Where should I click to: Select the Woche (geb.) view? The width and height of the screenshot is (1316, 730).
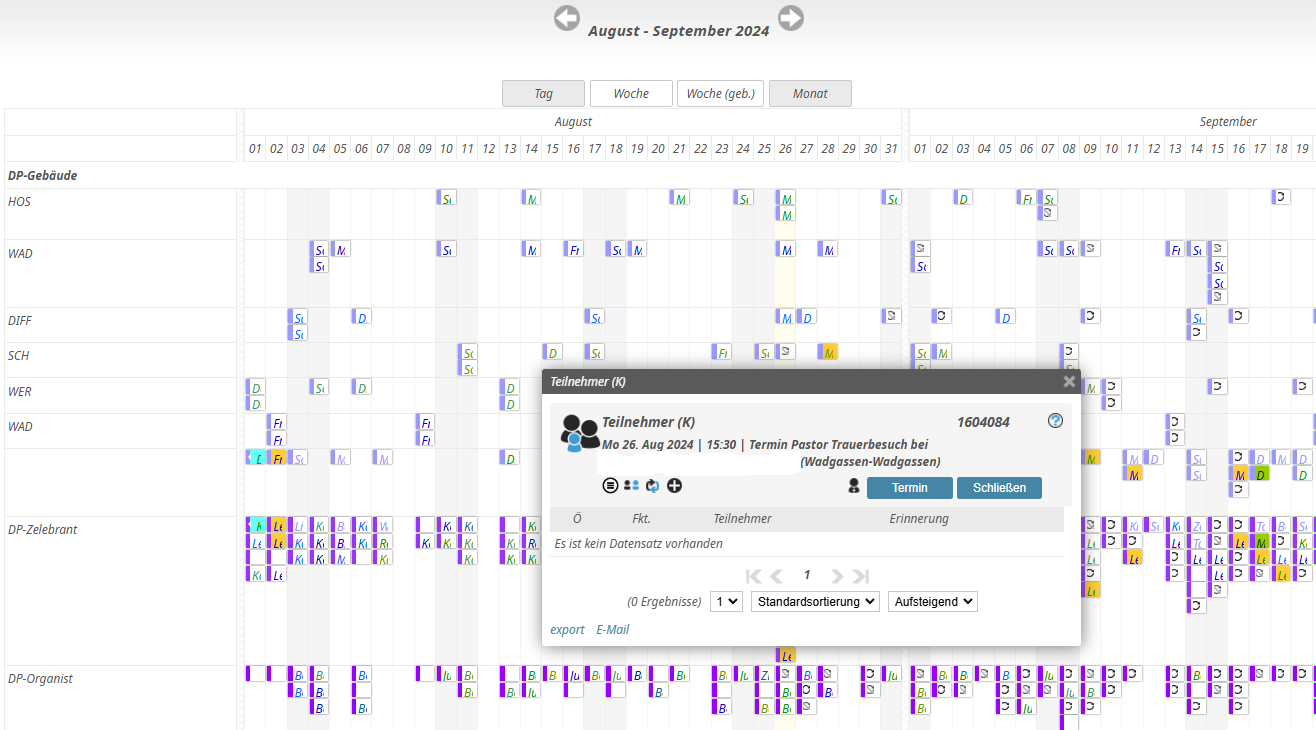(x=720, y=94)
